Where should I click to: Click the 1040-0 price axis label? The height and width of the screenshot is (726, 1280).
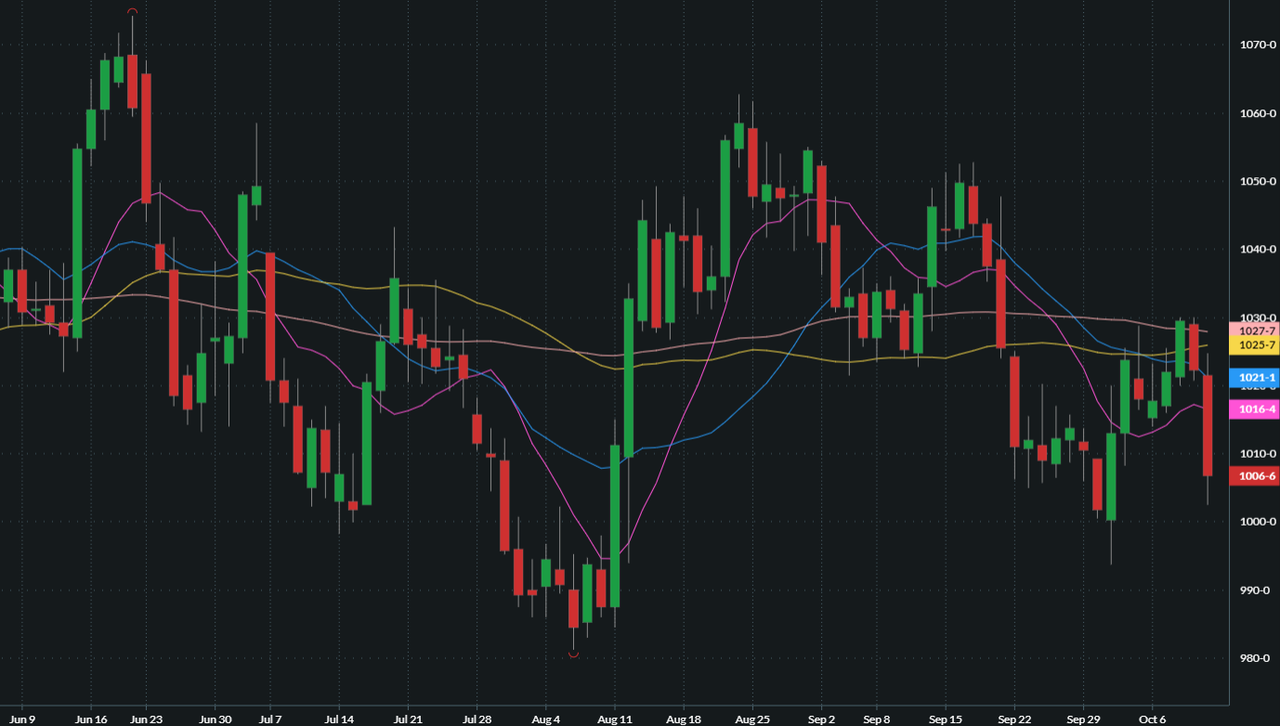(x=1258, y=249)
